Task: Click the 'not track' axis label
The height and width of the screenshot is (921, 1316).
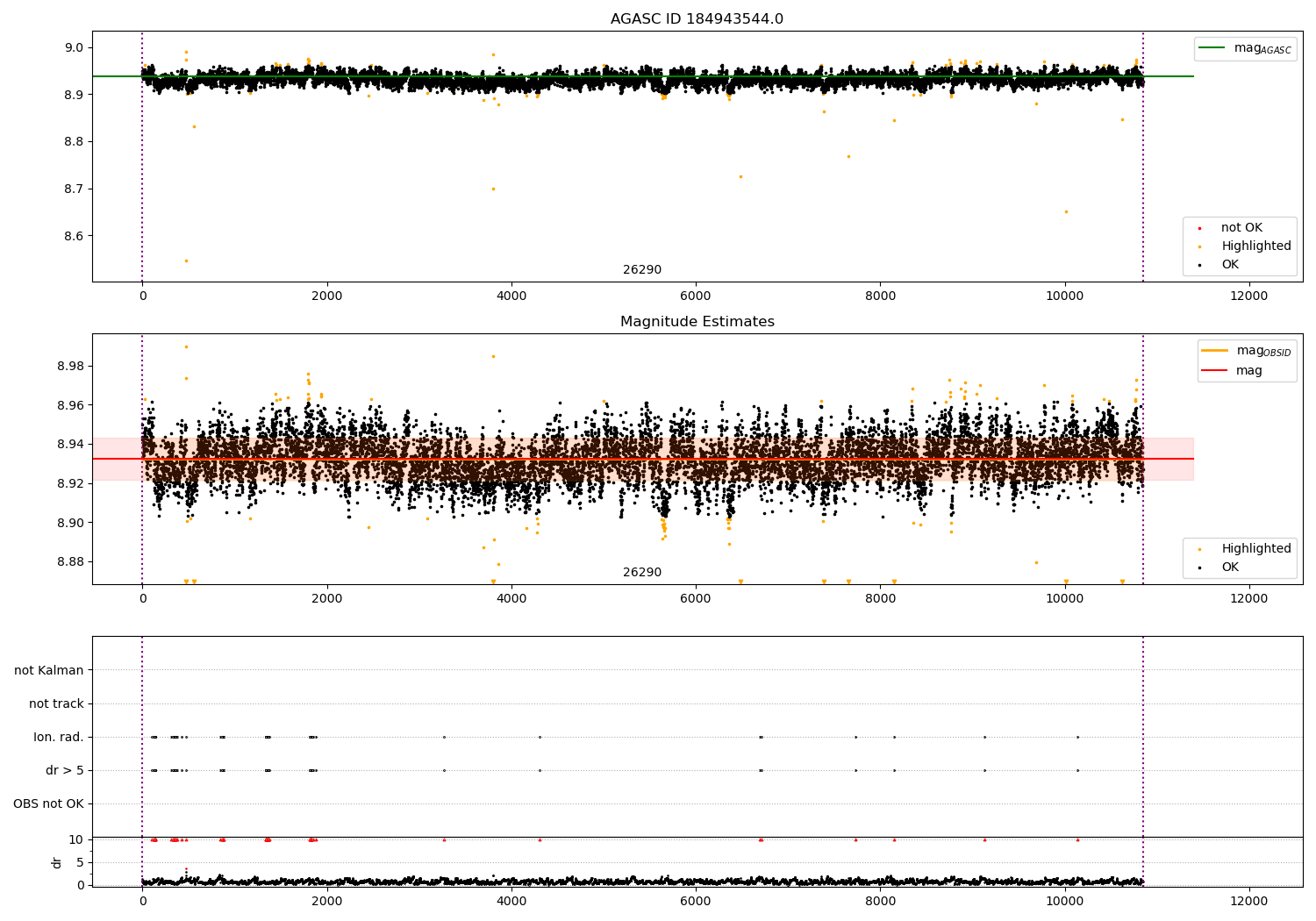Action: [56, 703]
